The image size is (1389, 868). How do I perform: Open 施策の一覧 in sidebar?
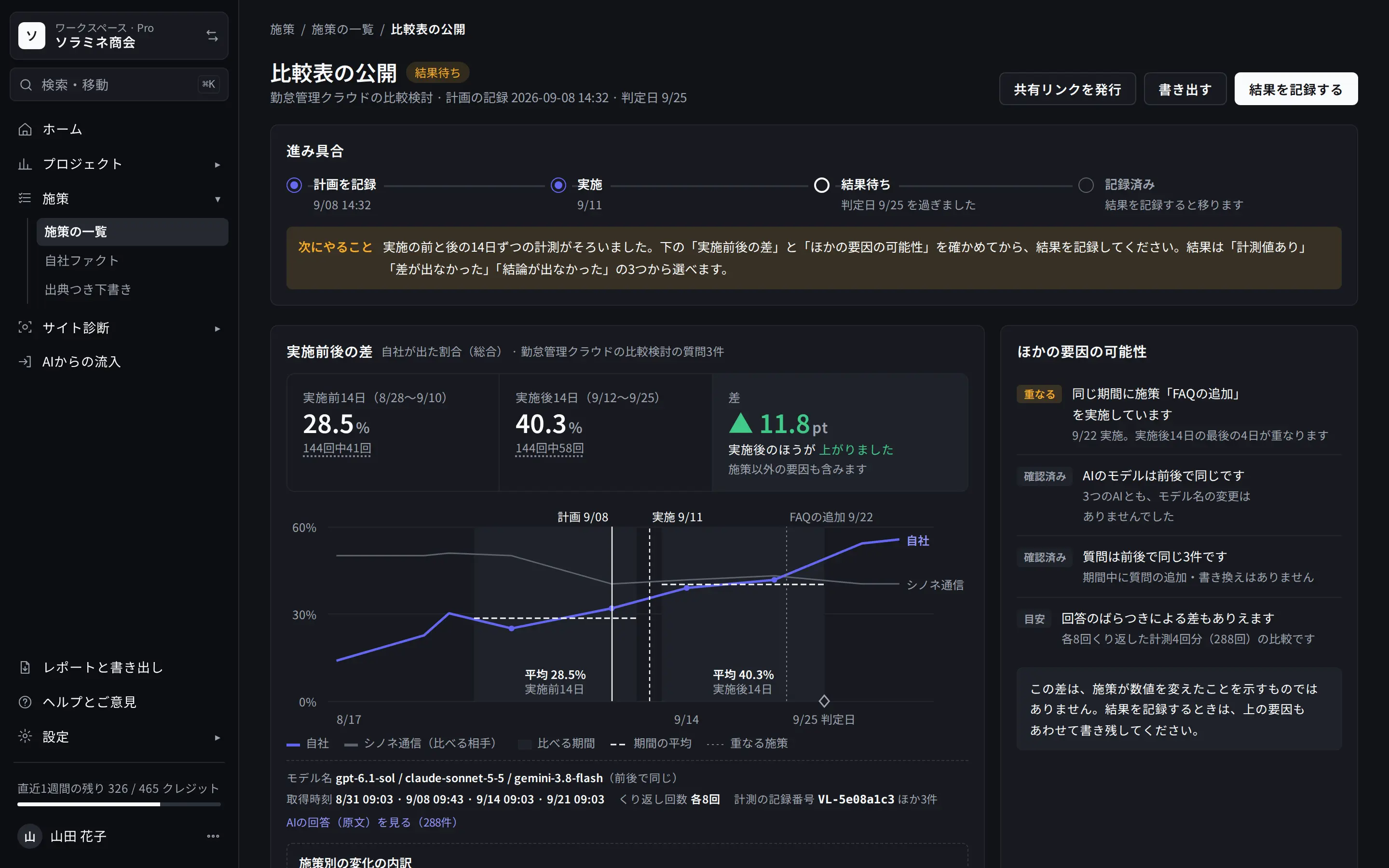click(x=133, y=232)
